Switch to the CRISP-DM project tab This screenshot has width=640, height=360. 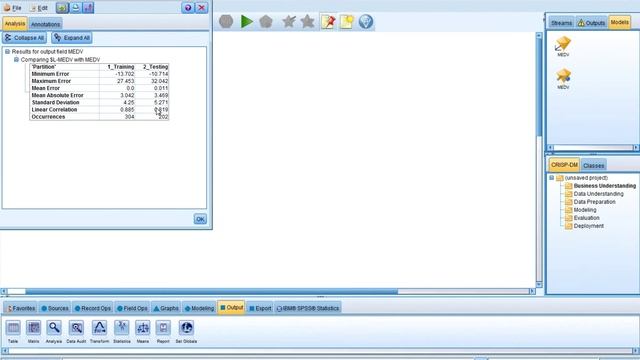click(x=564, y=165)
